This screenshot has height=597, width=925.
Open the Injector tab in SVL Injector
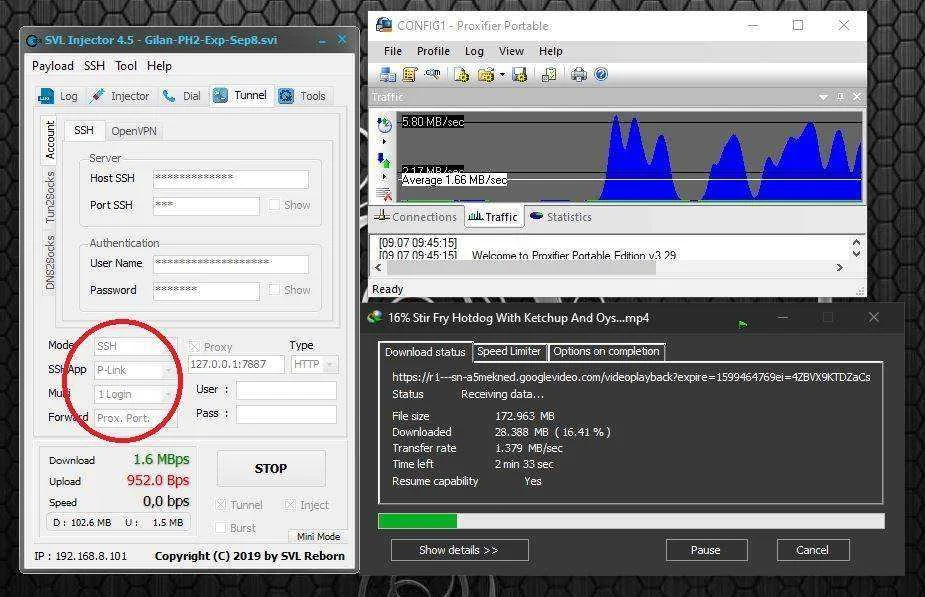pos(120,96)
